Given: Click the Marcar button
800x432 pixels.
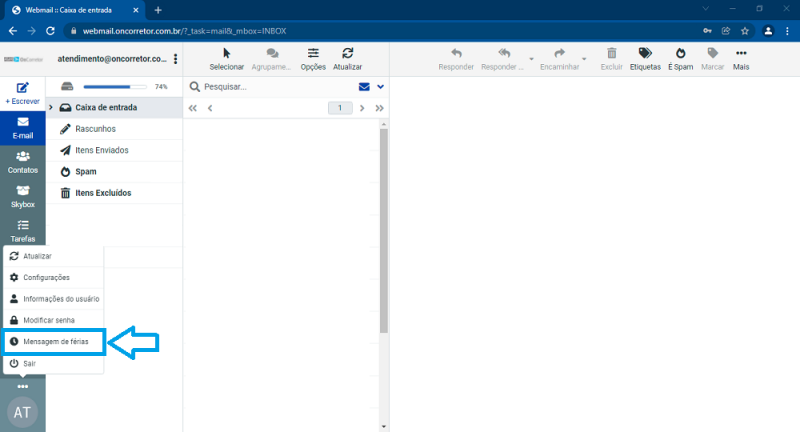Looking at the screenshot, I should (x=713, y=59).
